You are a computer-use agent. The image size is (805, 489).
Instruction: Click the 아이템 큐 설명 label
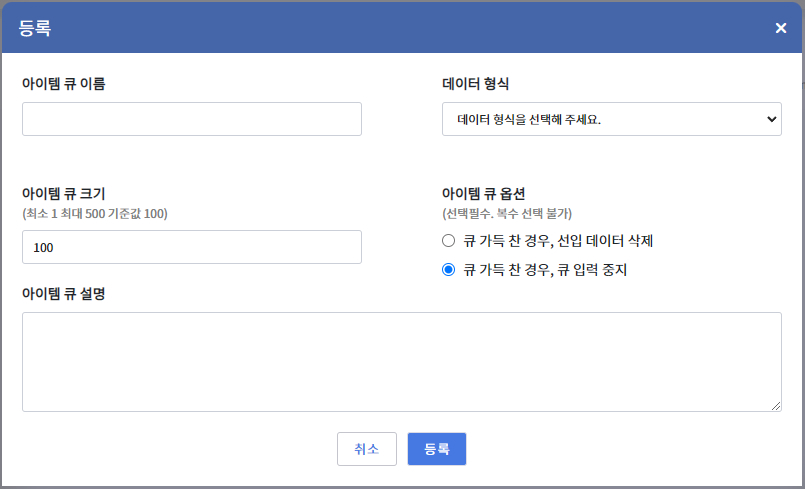tap(64, 294)
